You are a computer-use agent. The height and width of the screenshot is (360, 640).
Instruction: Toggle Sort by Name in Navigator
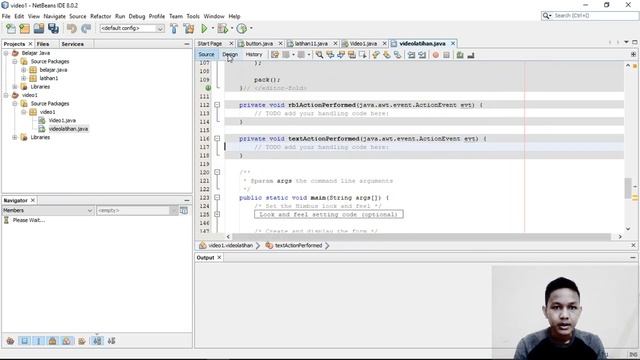click(x=97, y=341)
